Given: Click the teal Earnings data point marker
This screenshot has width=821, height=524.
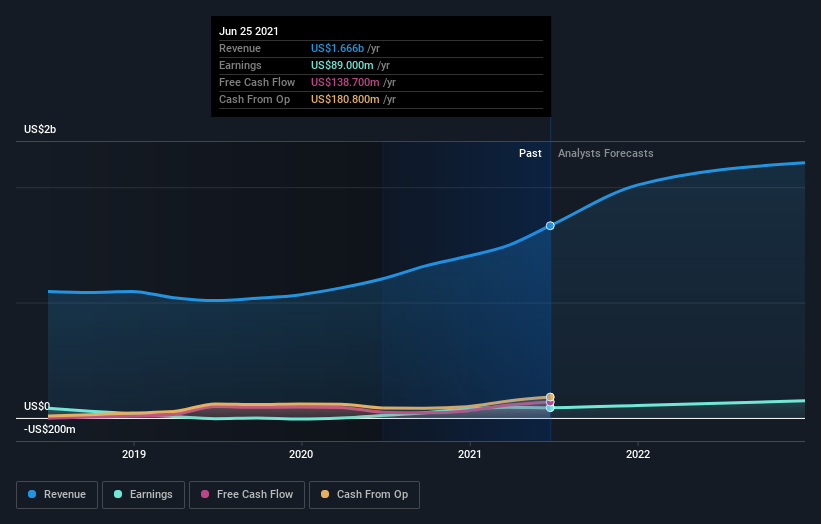Looking at the screenshot, I should 550,408.
